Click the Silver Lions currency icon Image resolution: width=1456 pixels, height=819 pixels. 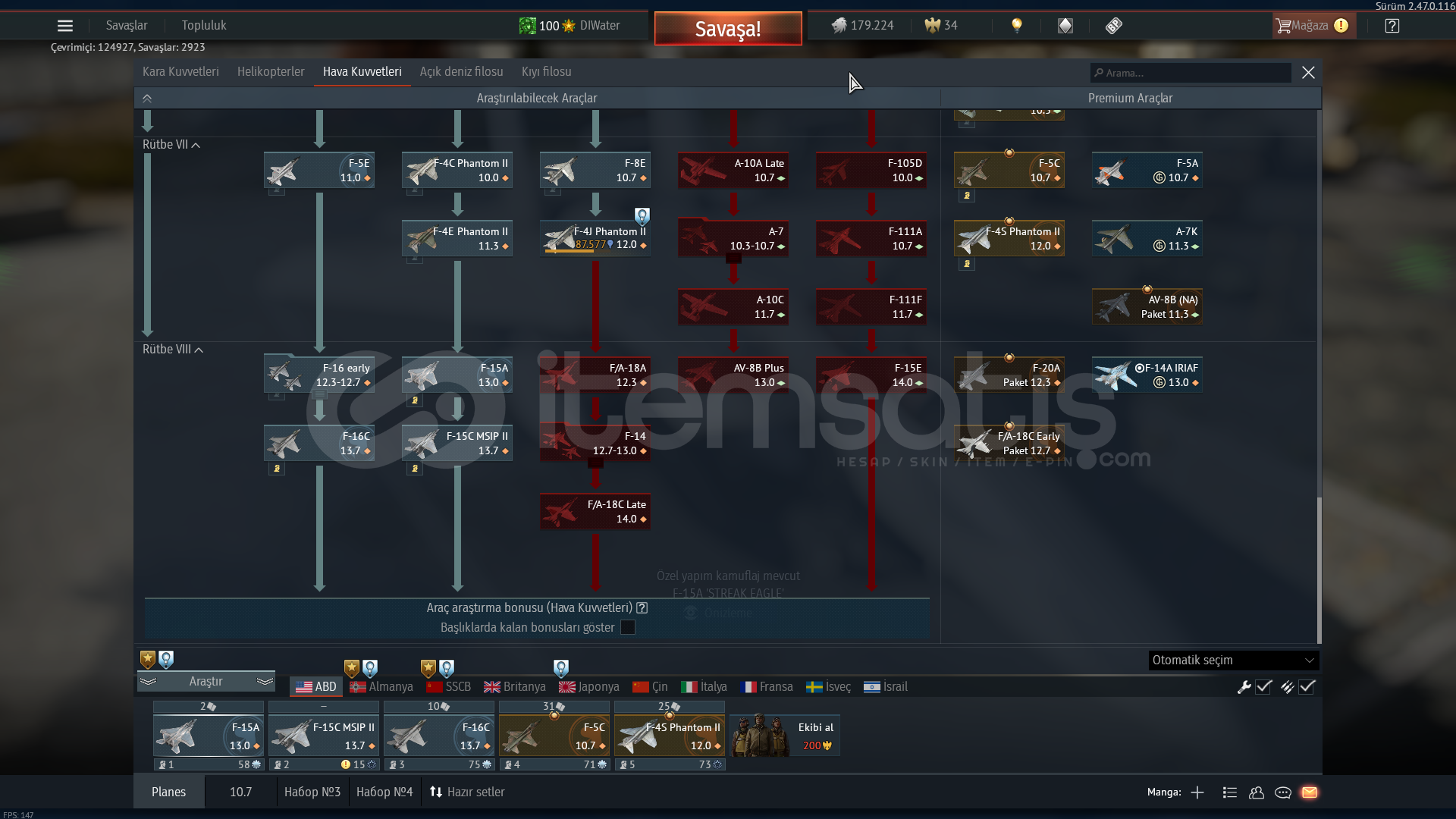839,26
